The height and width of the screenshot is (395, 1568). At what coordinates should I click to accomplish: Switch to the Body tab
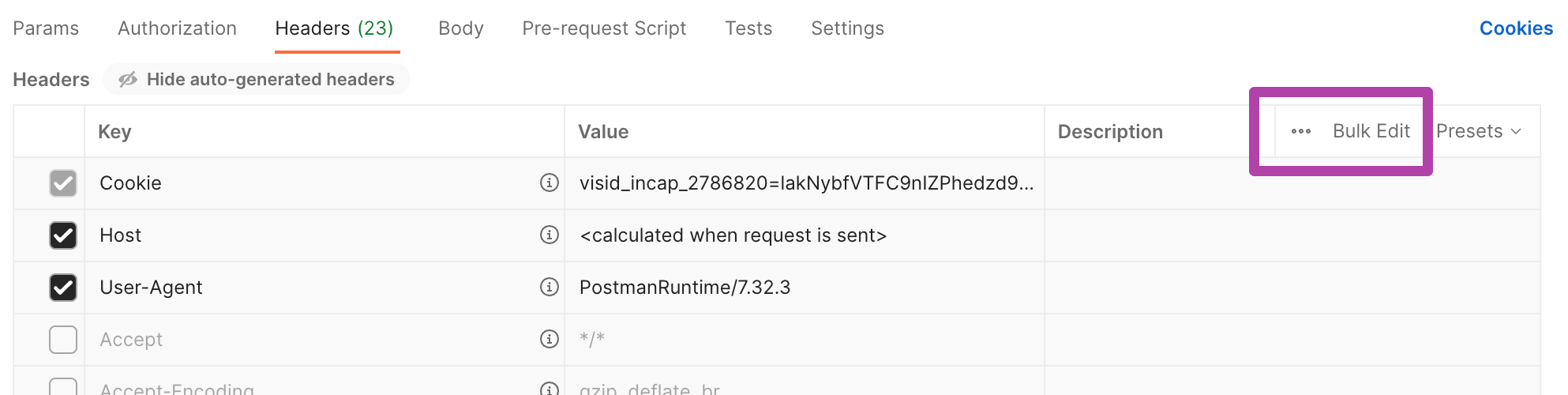pos(461,28)
